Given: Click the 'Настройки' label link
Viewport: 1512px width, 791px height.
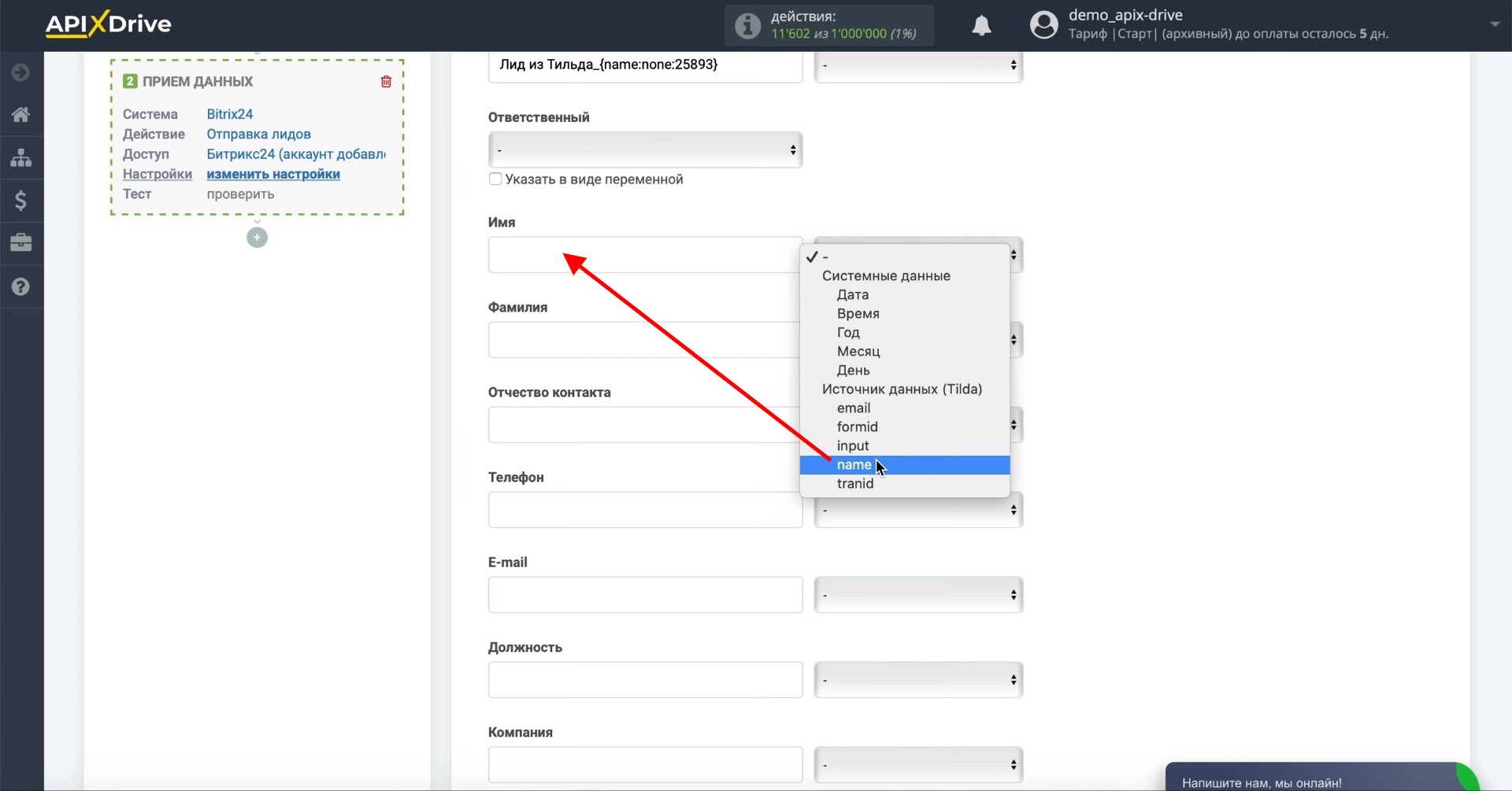Looking at the screenshot, I should 157,174.
